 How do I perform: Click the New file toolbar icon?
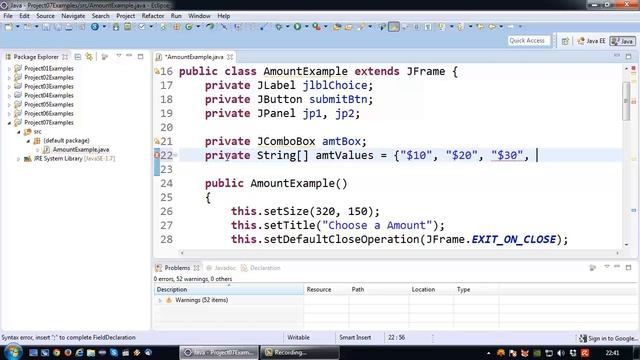9,27
